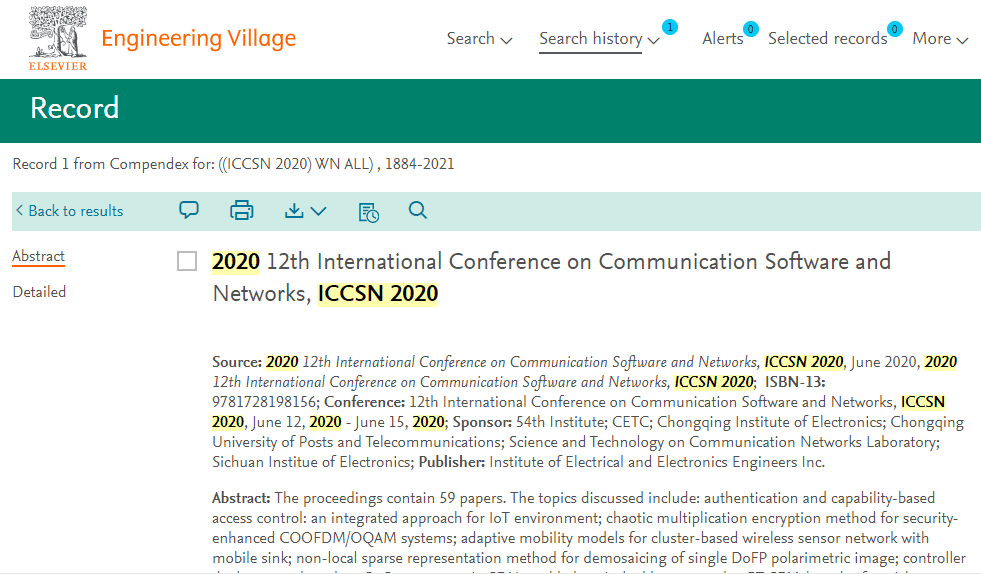Switch to the Detailed view tab

39,292
